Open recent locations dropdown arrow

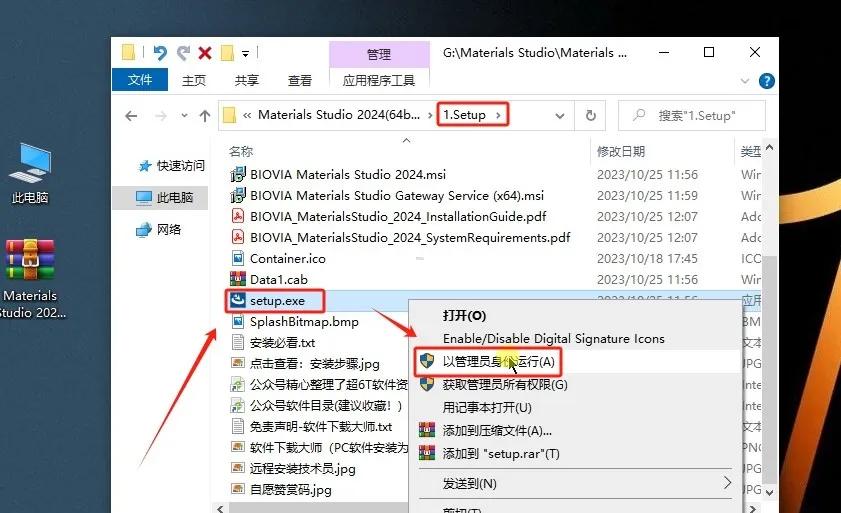(184, 115)
